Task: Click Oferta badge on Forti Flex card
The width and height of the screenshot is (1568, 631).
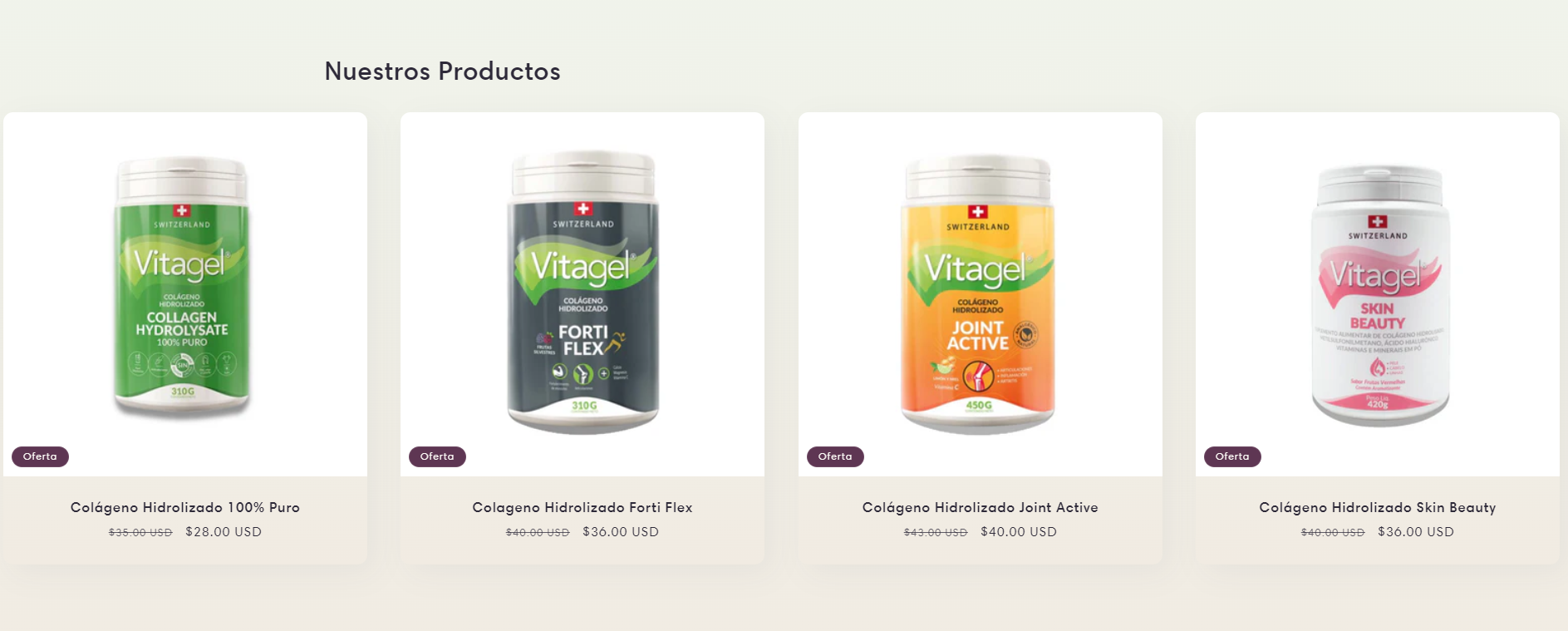Action: pos(437,456)
